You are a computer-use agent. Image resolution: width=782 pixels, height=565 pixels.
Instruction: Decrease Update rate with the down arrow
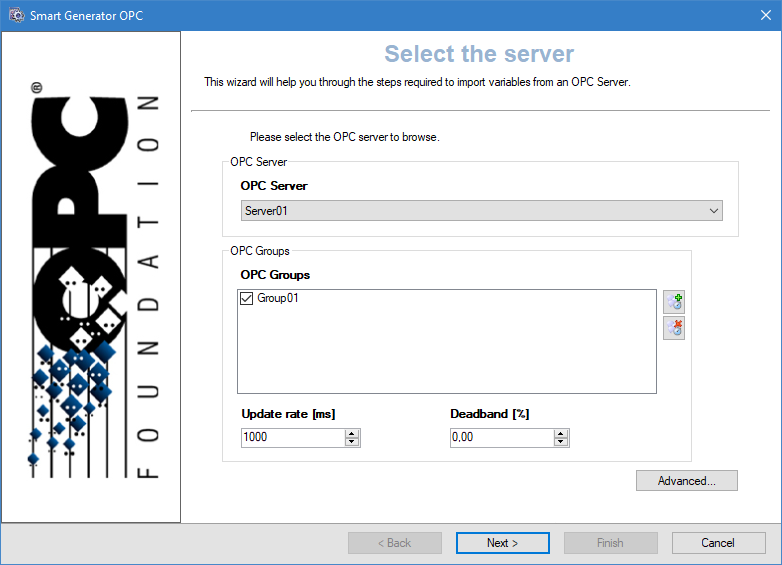tap(351, 441)
